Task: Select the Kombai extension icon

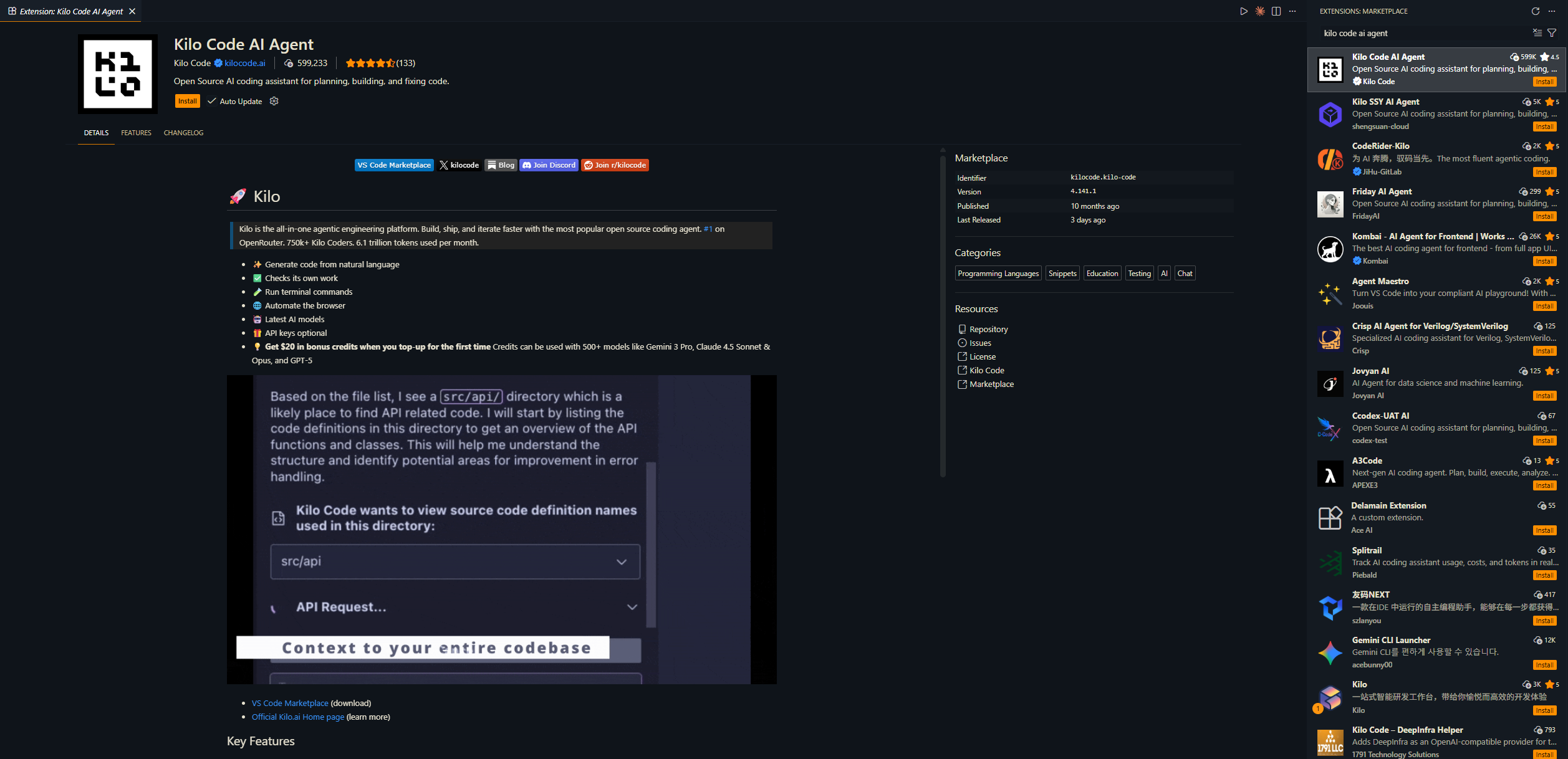Action: tap(1330, 249)
